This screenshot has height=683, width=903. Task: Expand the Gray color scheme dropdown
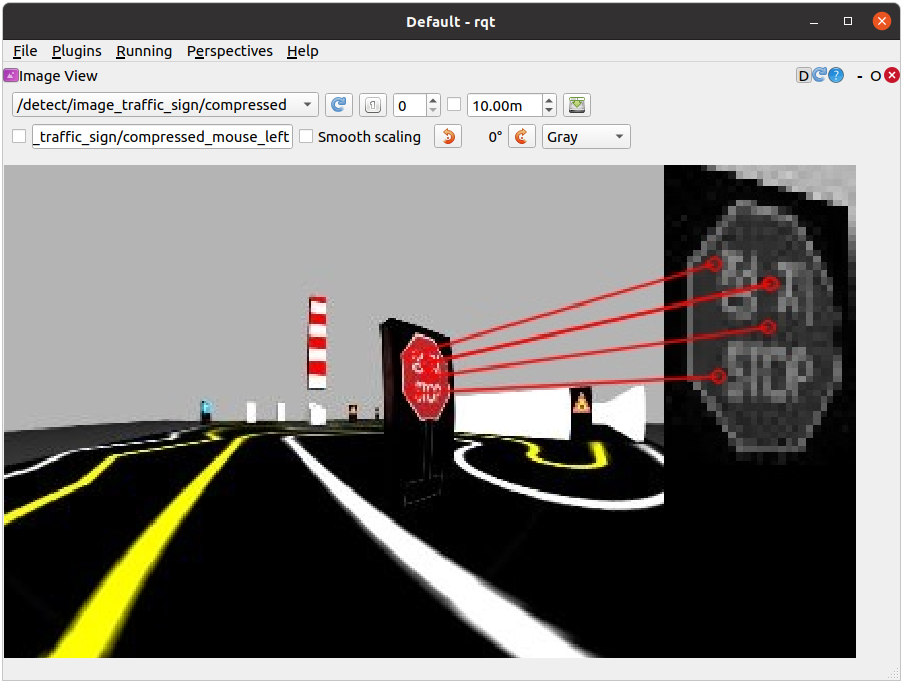coord(586,137)
